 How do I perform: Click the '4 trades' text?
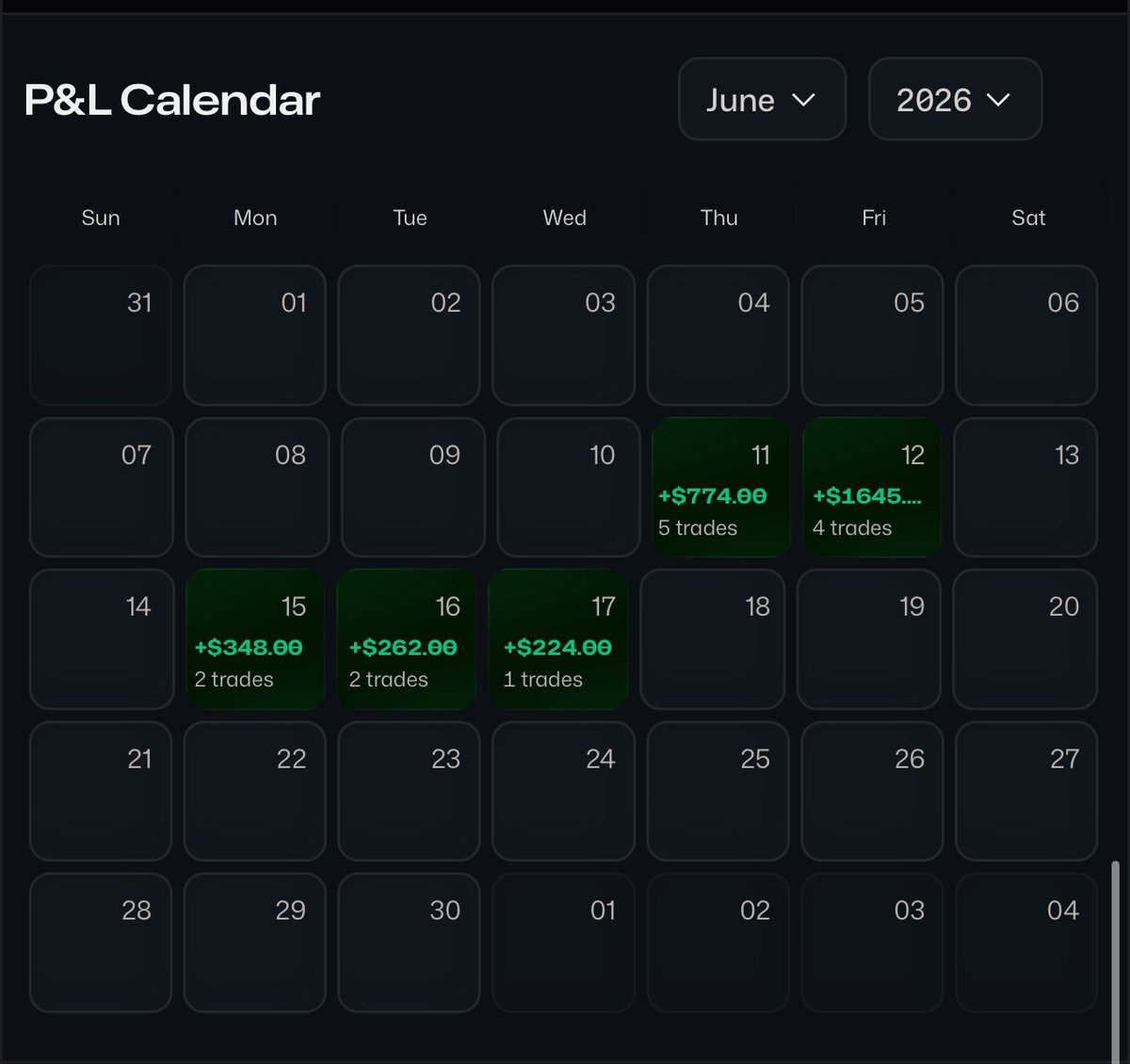click(852, 528)
